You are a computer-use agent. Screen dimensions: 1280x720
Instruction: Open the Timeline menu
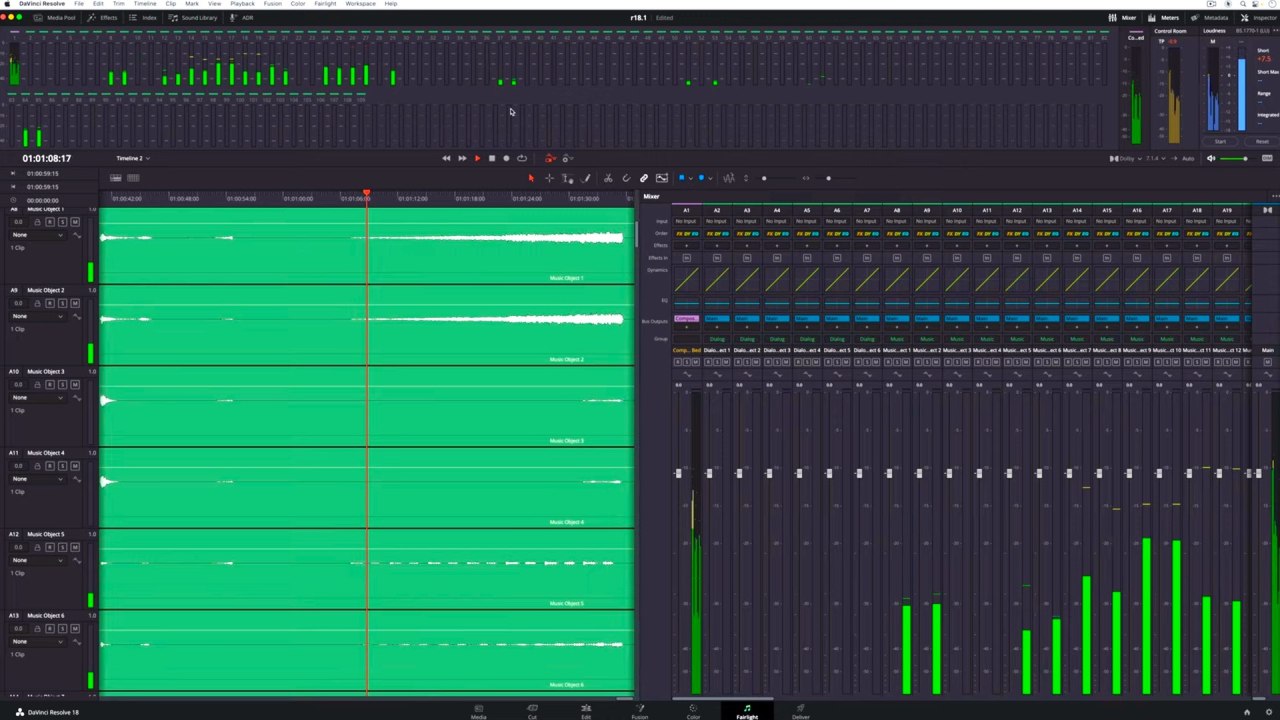(x=145, y=4)
